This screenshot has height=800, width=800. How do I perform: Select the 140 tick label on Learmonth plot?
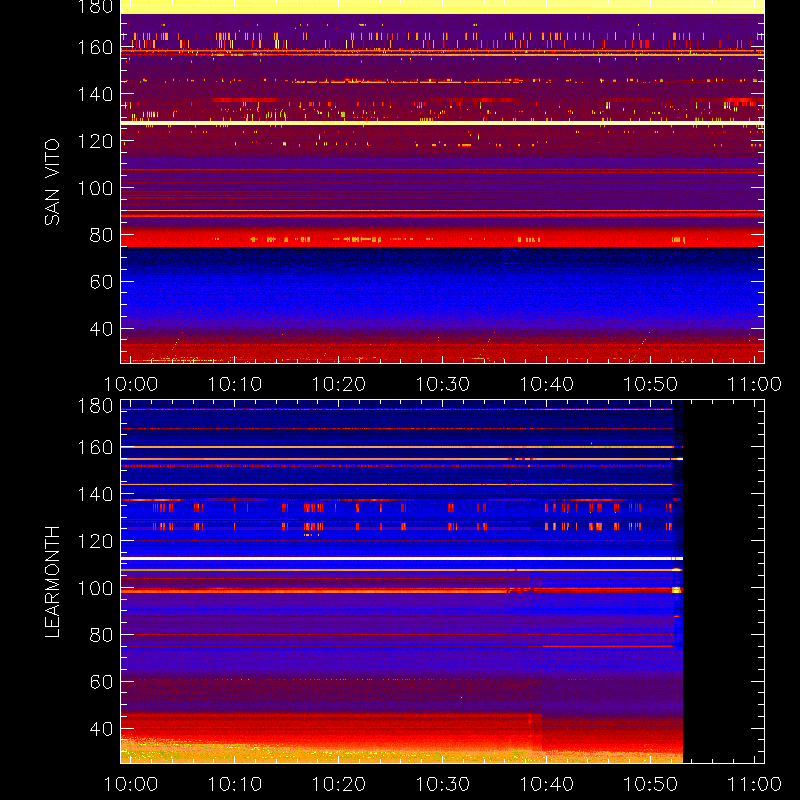95,494
